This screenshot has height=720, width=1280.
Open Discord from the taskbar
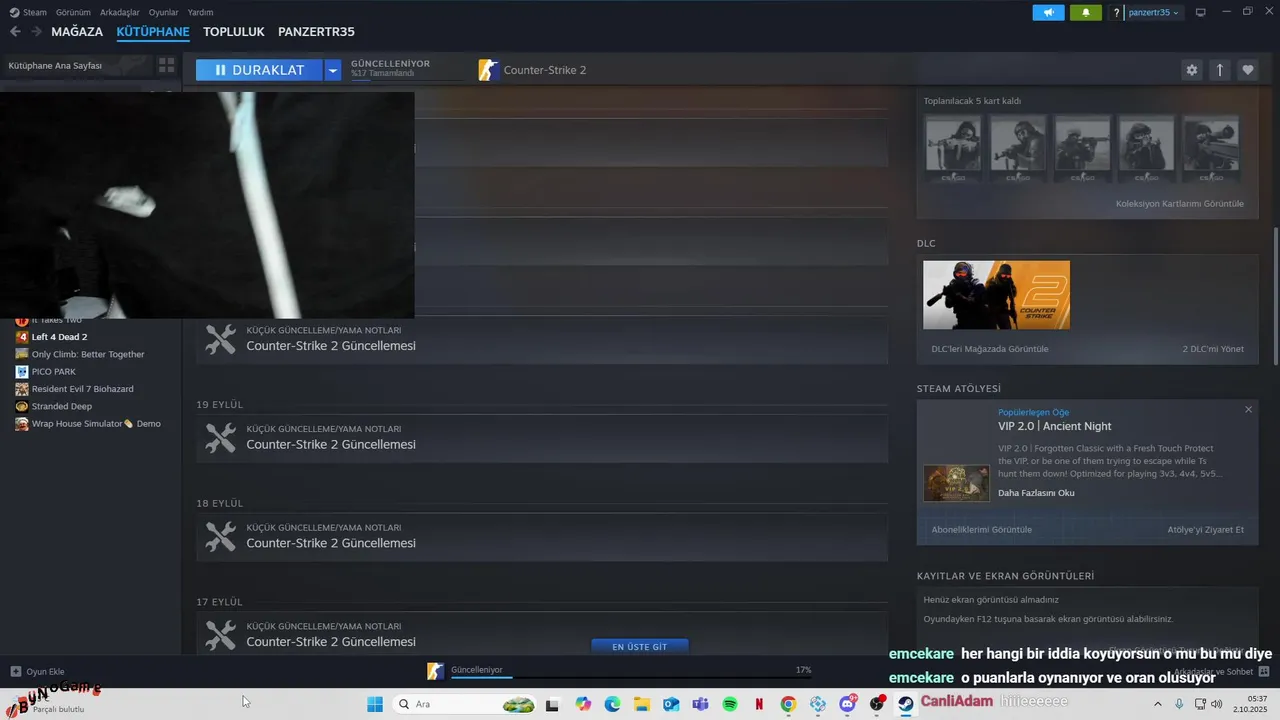pyautogui.click(x=848, y=704)
